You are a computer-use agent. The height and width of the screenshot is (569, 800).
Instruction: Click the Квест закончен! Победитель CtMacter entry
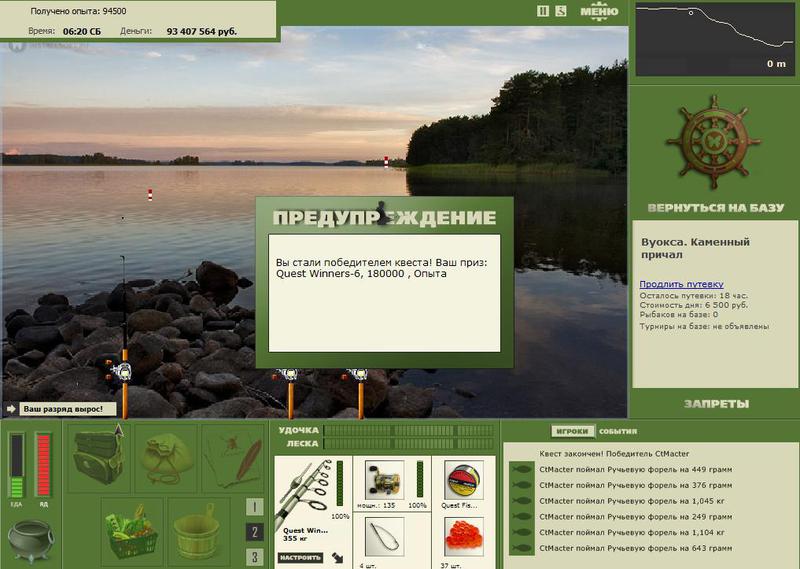[x=614, y=454]
